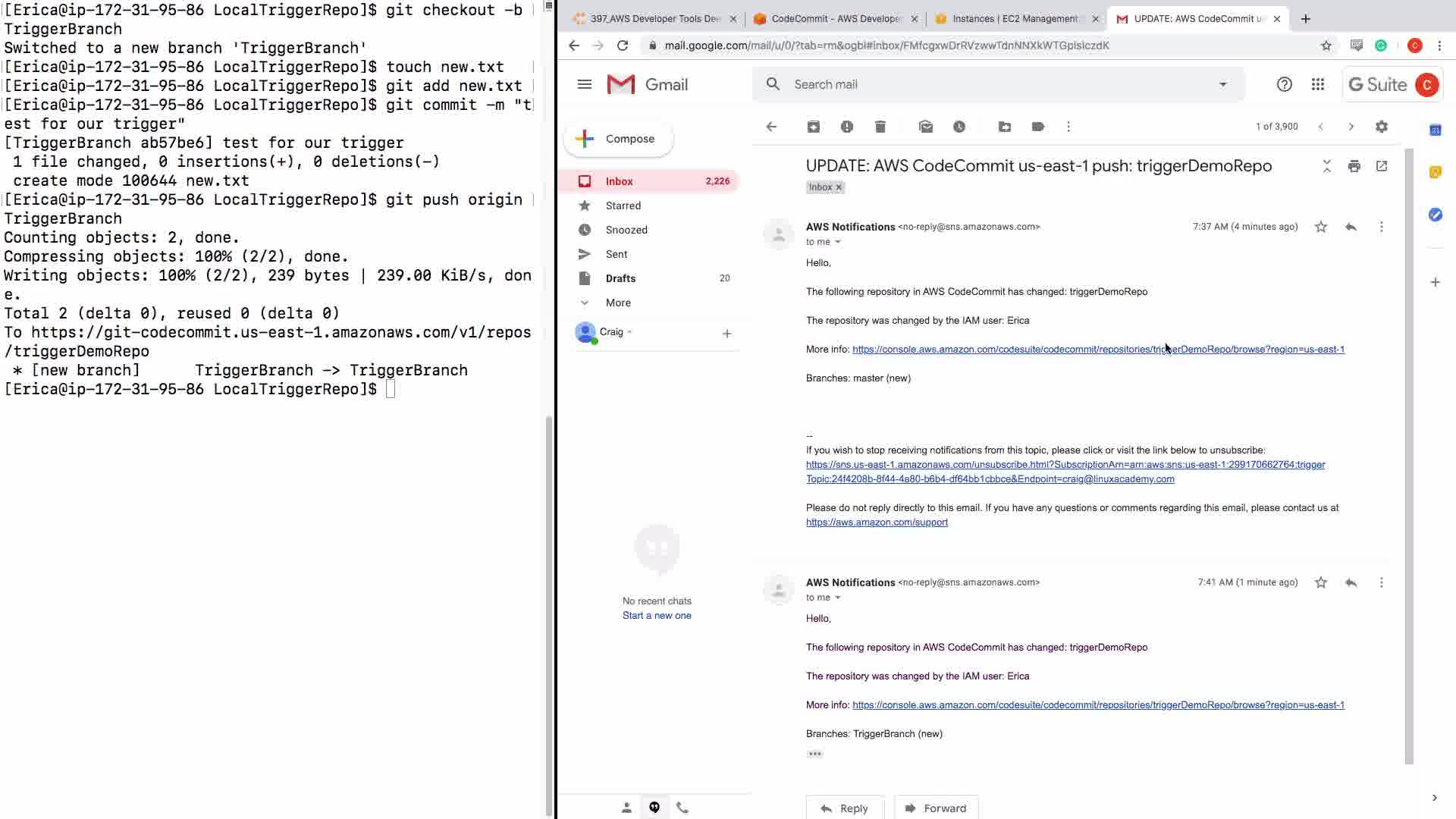
Task: Expand the More sidebar section
Action: tap(617, 303)
